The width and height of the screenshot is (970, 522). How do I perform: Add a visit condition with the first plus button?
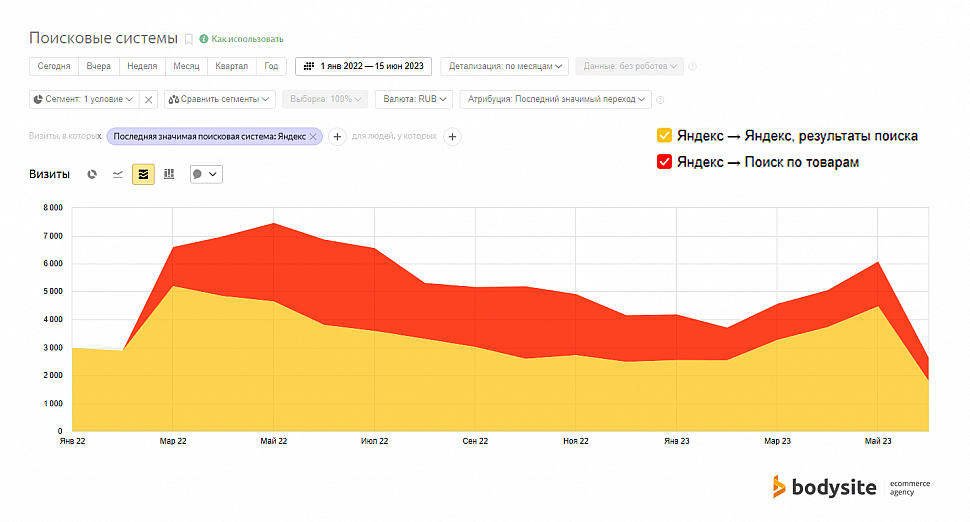[337, 137]
